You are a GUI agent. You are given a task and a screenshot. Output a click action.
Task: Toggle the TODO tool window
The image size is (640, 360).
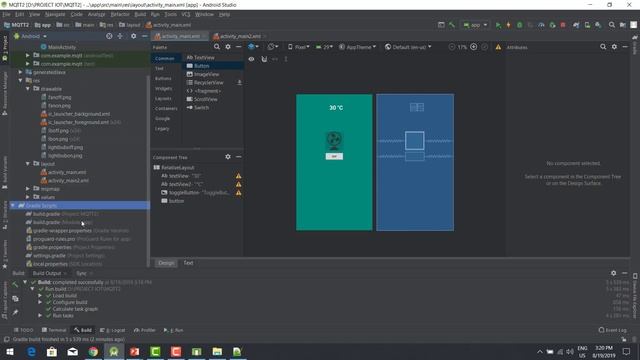[x=23, y=330]
